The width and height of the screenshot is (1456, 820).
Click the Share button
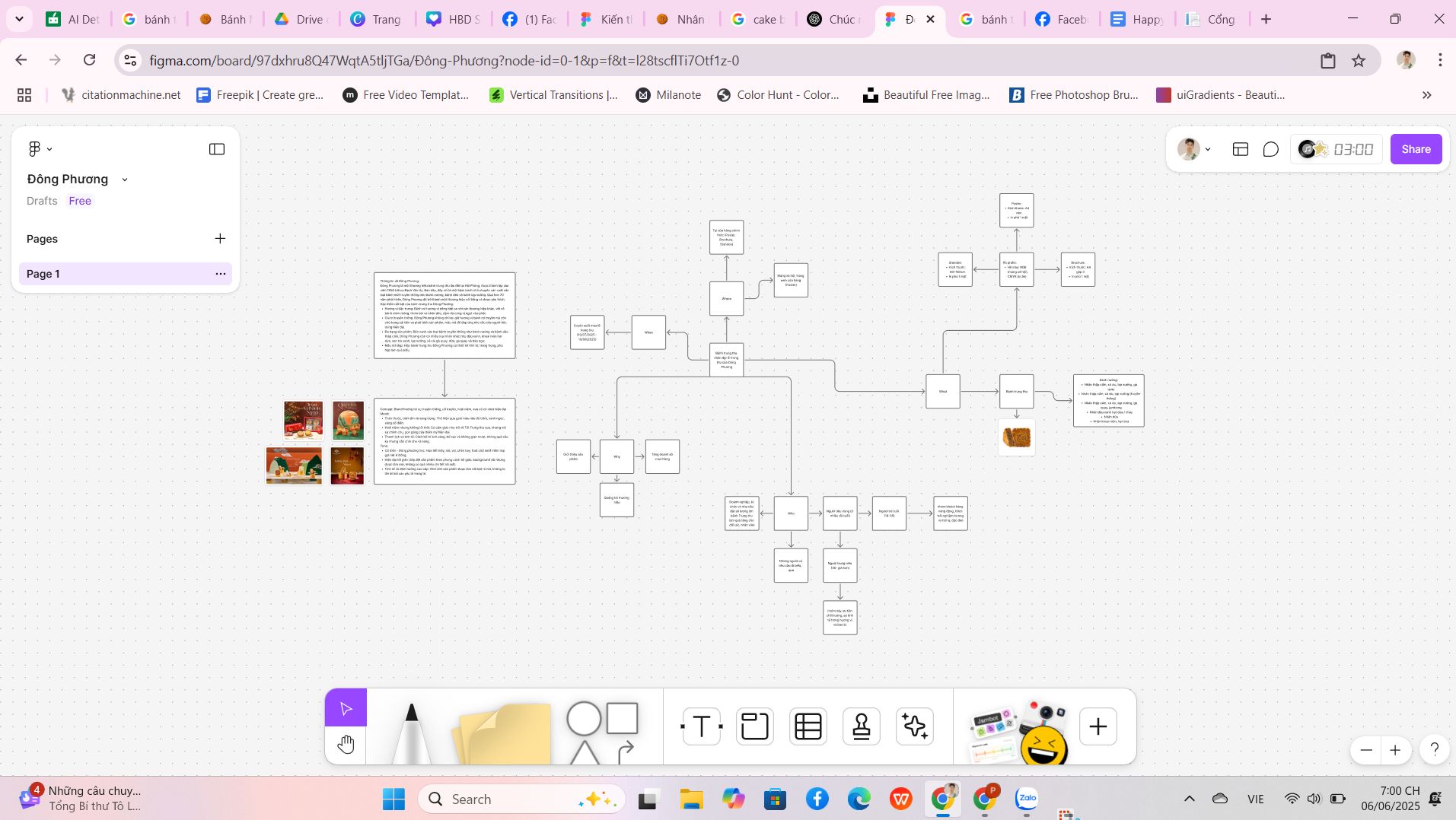click(x=1416, y=149)
